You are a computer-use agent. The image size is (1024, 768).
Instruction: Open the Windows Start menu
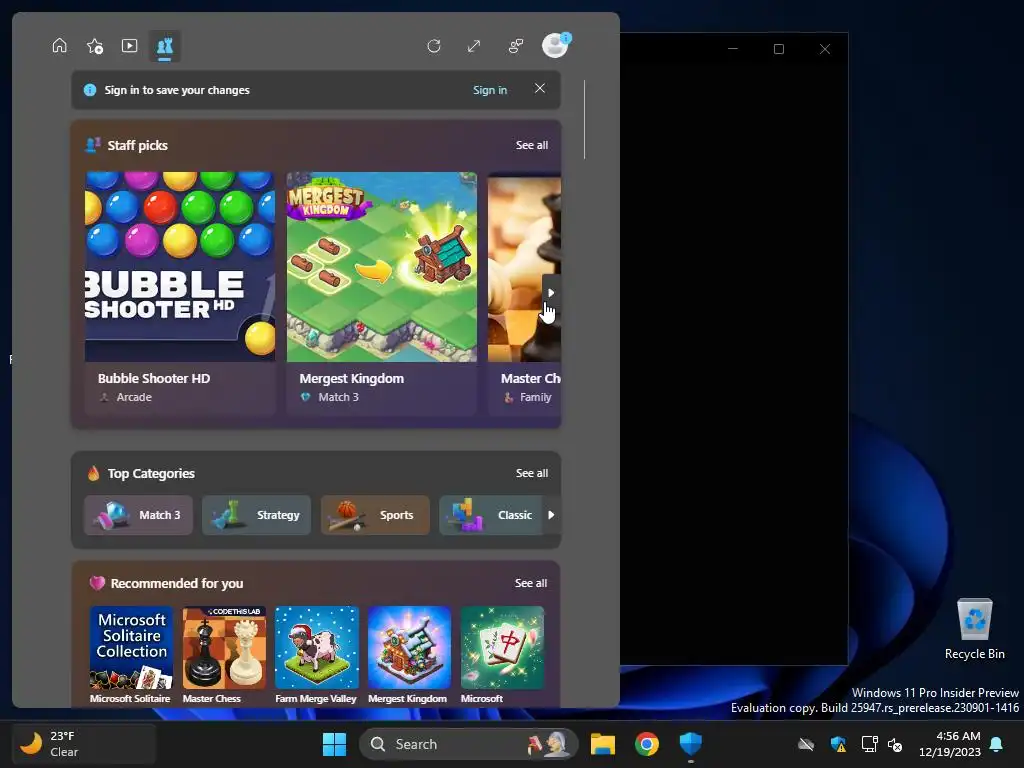[x=334, y=744]
